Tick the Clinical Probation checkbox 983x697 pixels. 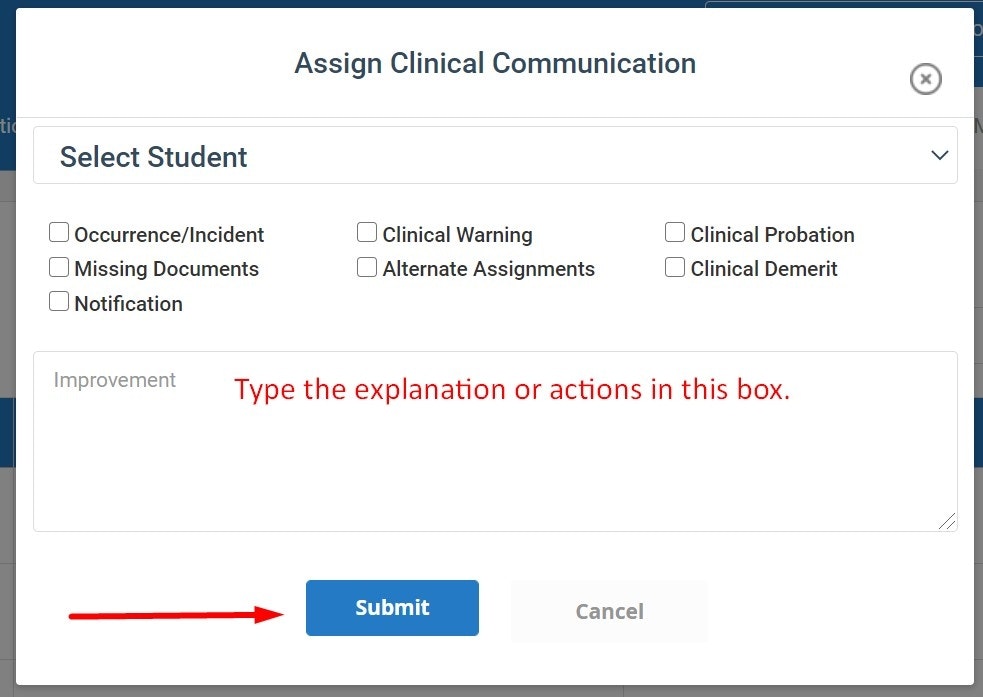[x=675, y=233]
